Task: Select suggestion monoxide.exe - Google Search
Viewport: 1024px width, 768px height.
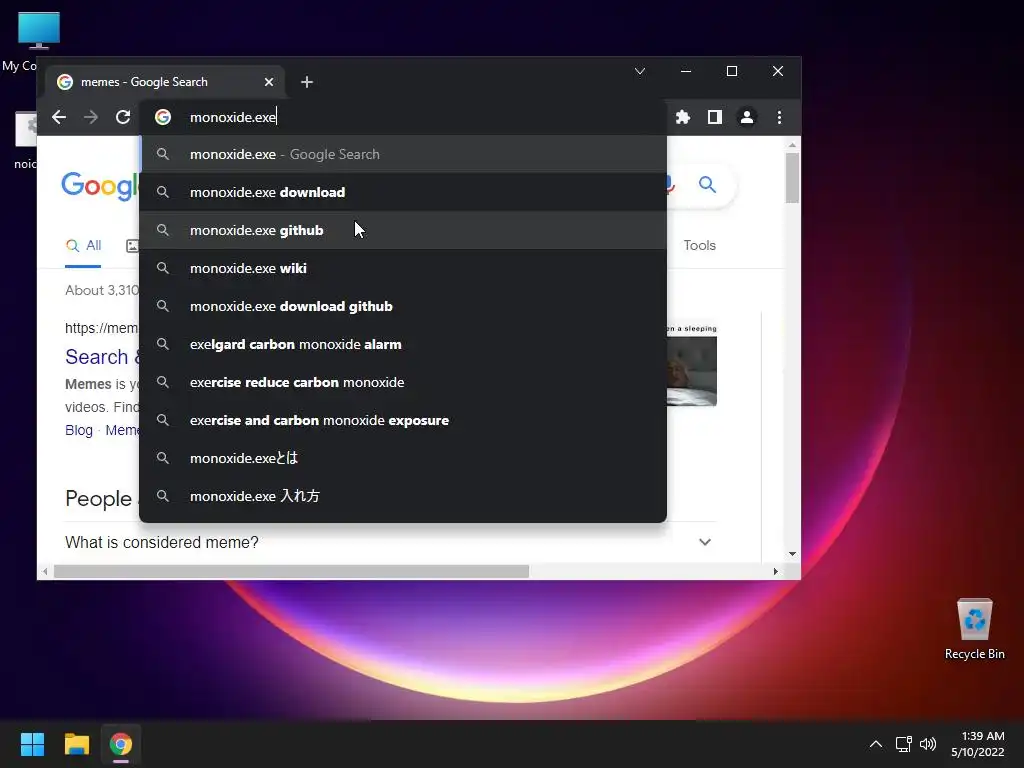Action: point(403,154)
